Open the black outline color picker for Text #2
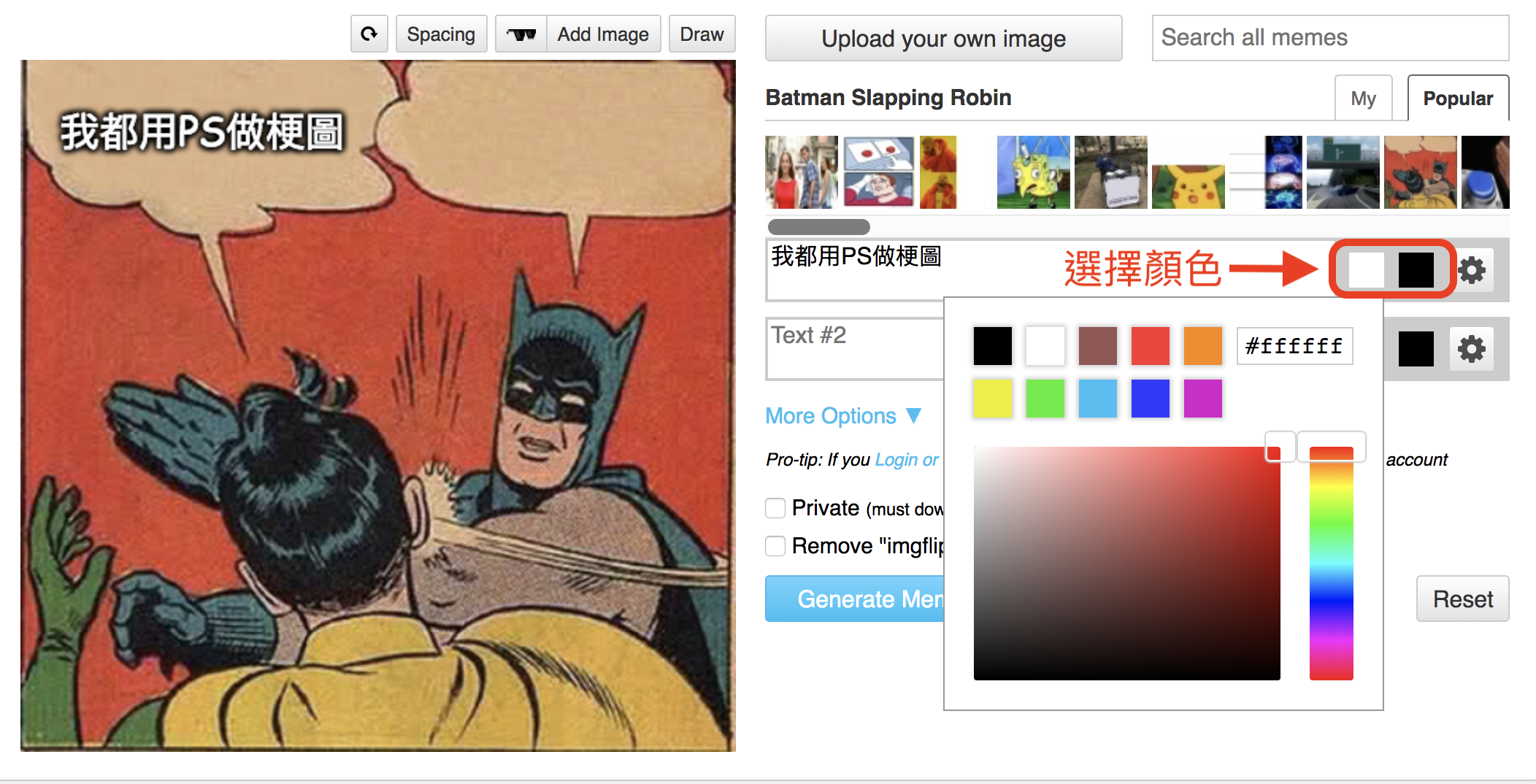 click(x=1416, y=349)
